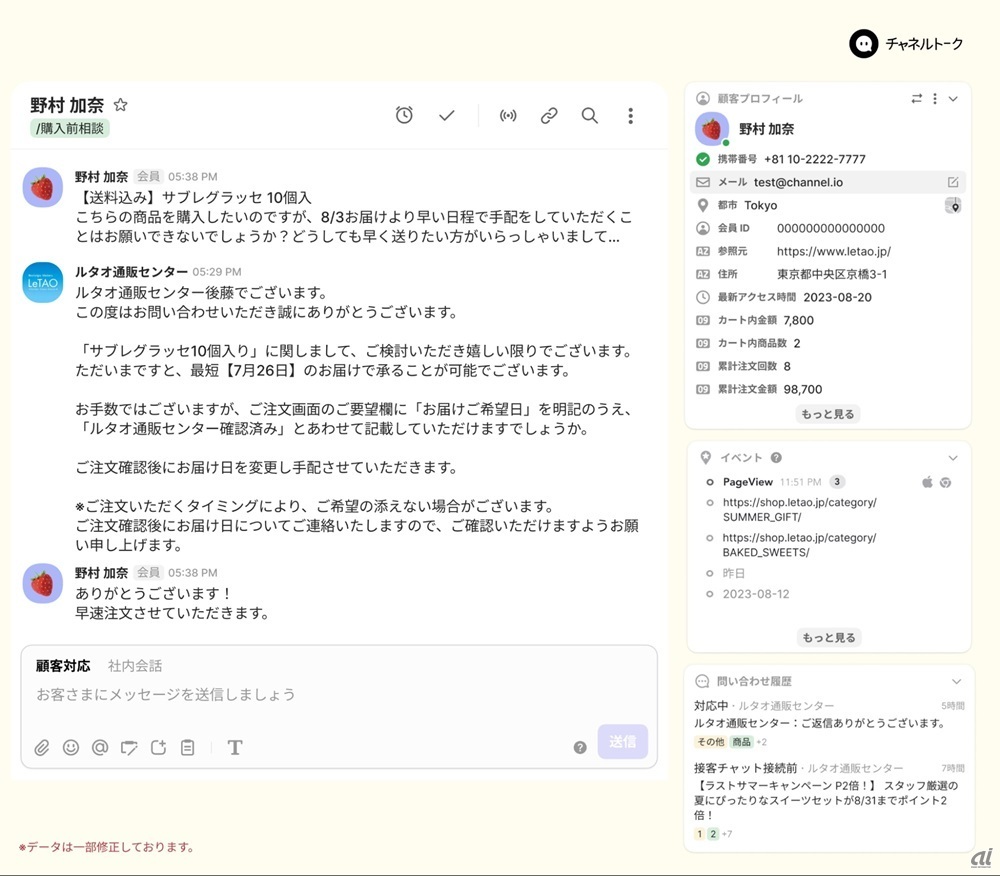Toggle the live broadcast signal icon
1000x876 pixels.
(508, 116)
